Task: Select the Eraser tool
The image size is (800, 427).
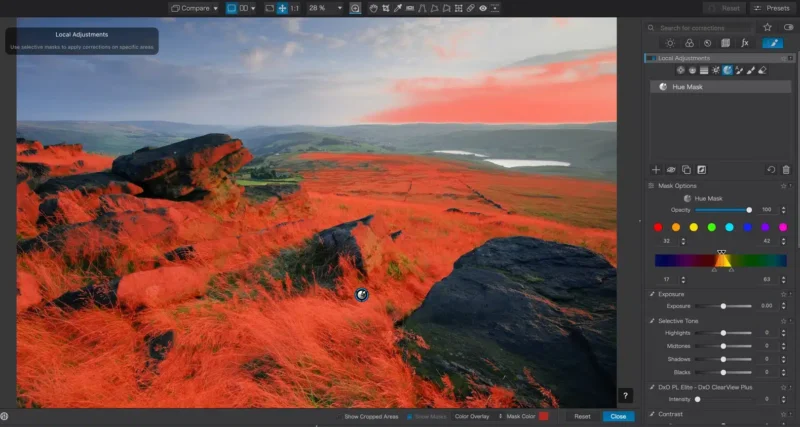Action: (x=763, y=70)
